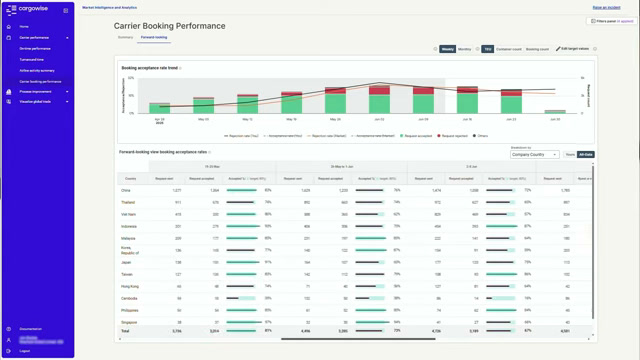The image size is (640, 360).
Task: Select TEU measurement toggle
Action: (487, 49)
